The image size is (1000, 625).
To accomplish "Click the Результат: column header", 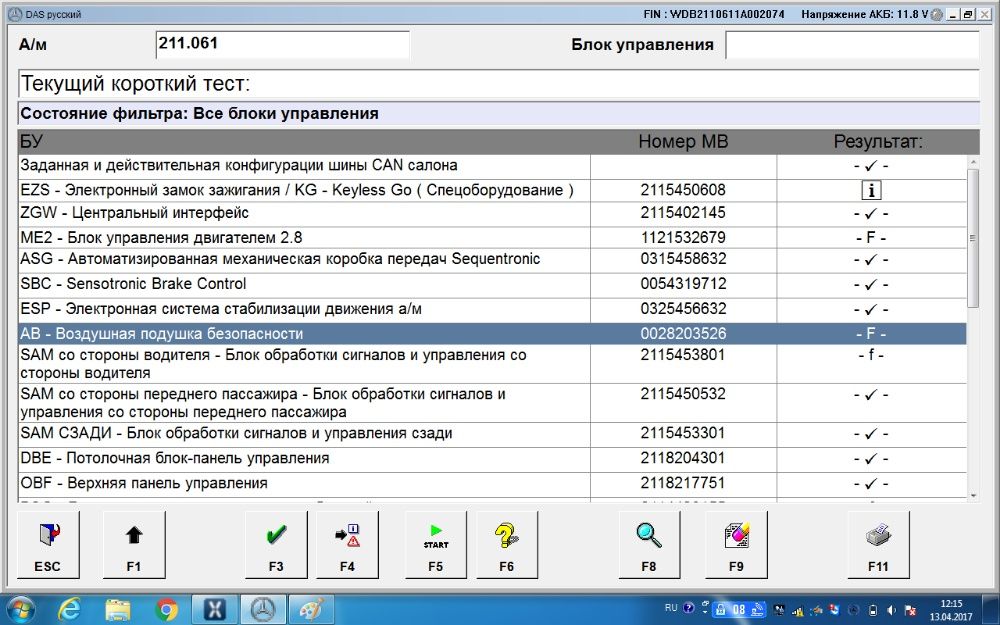I will pos(878,142).
